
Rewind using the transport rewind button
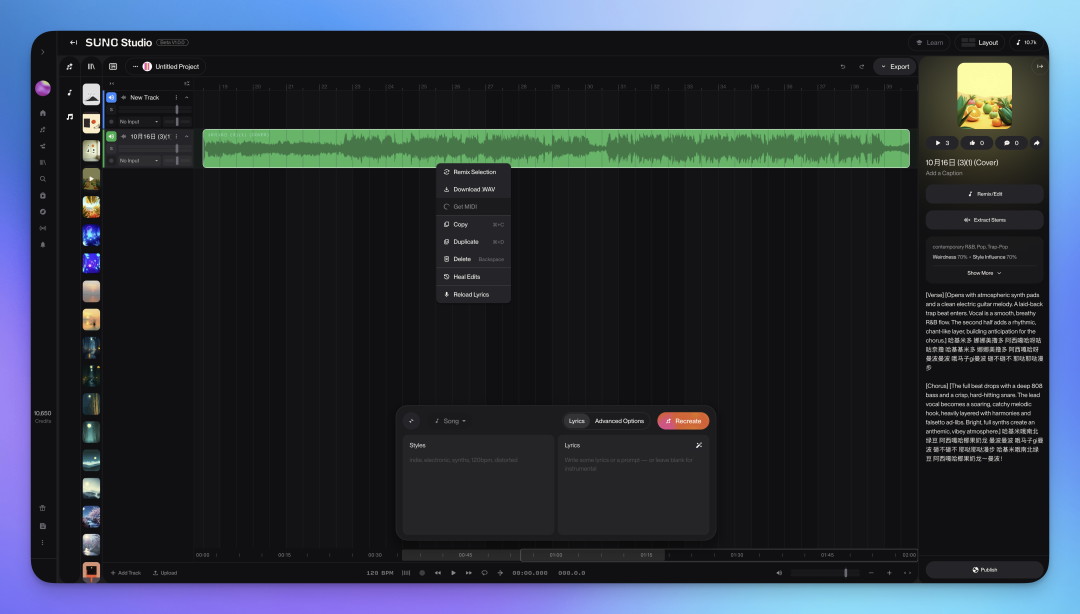[437, 573]
